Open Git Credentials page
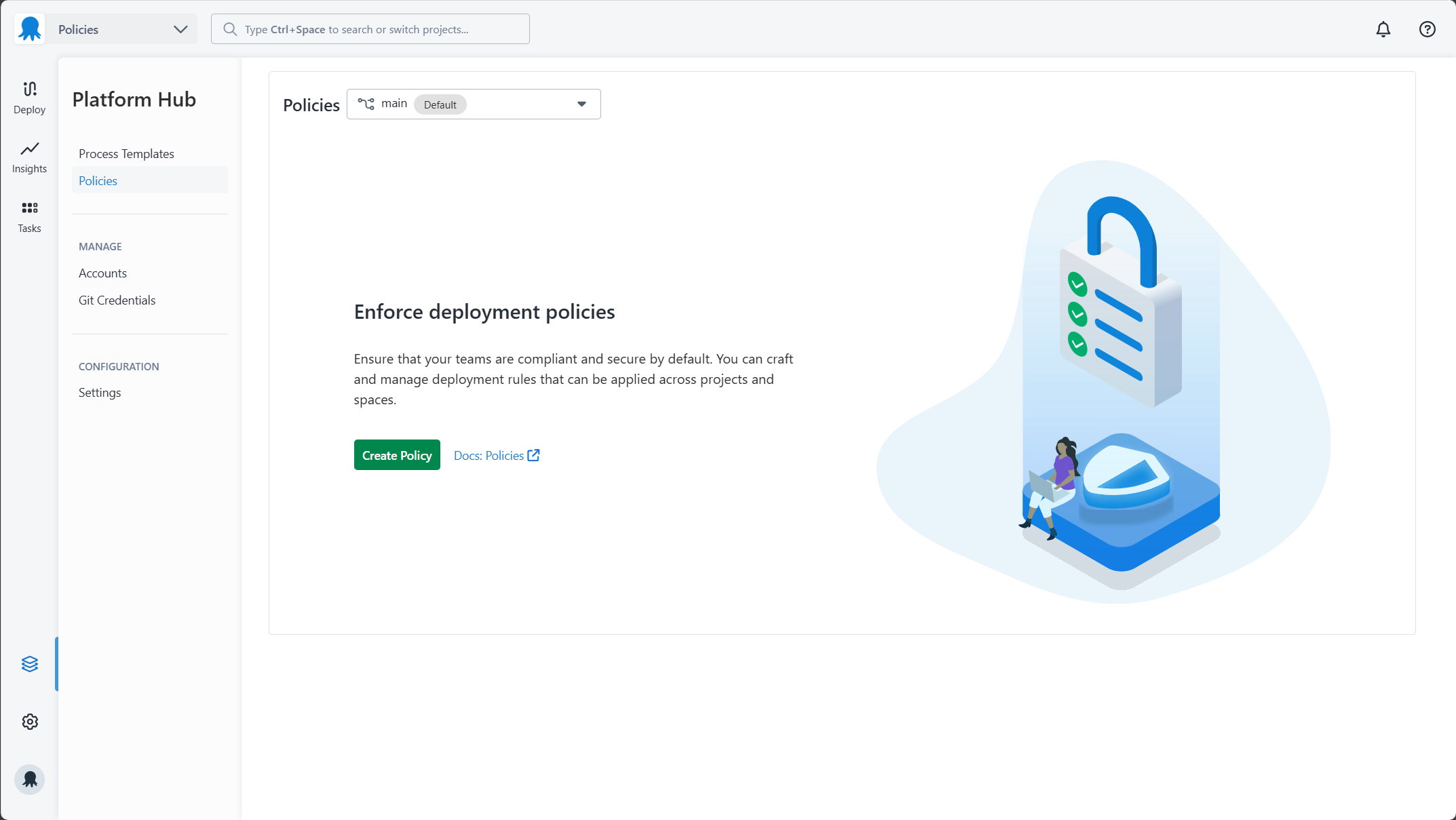The image size is (1456, 820). [x=117, y=300]
